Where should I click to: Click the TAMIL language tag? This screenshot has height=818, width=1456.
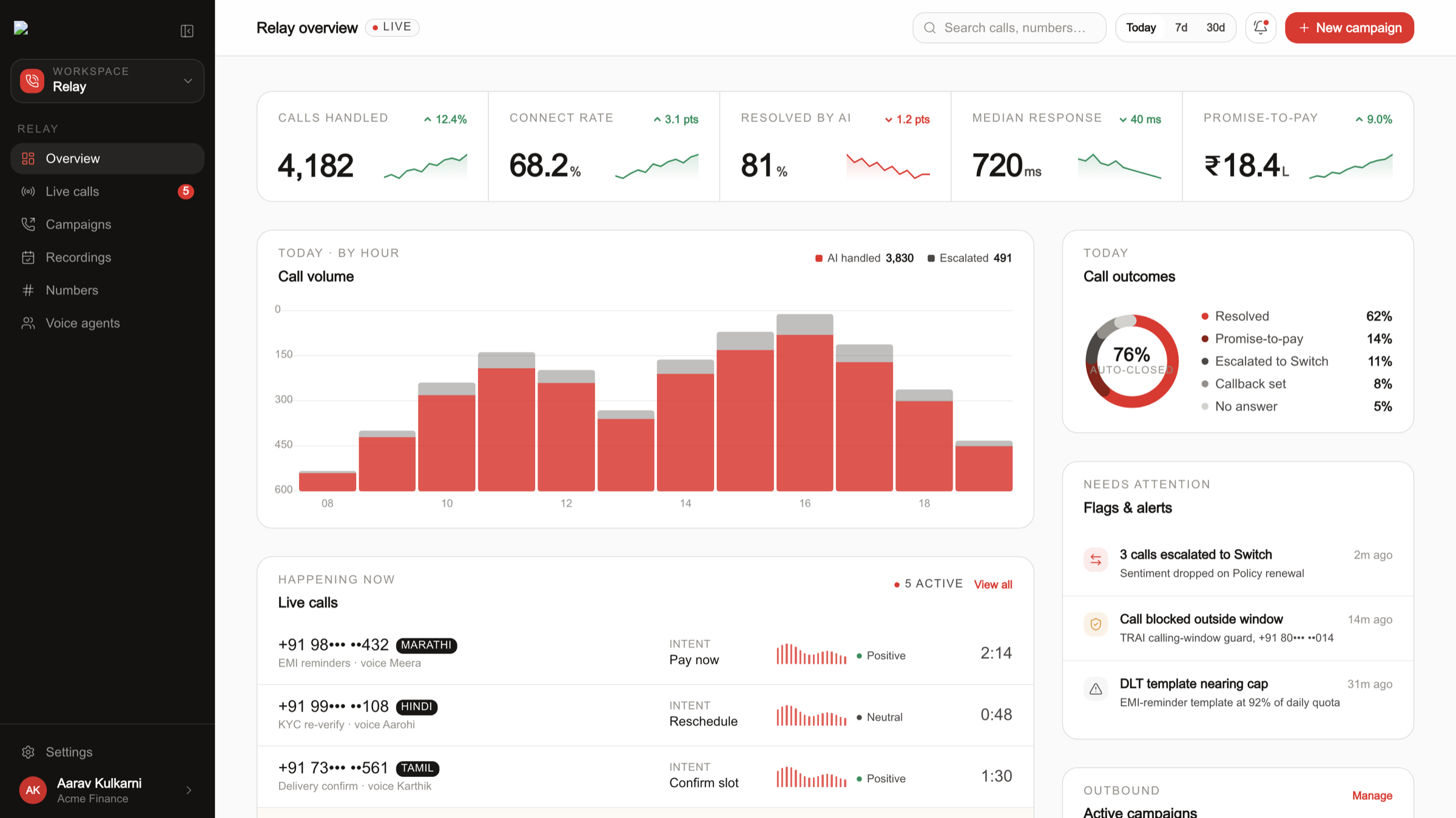pyautogui.click(x=417, y=768)
